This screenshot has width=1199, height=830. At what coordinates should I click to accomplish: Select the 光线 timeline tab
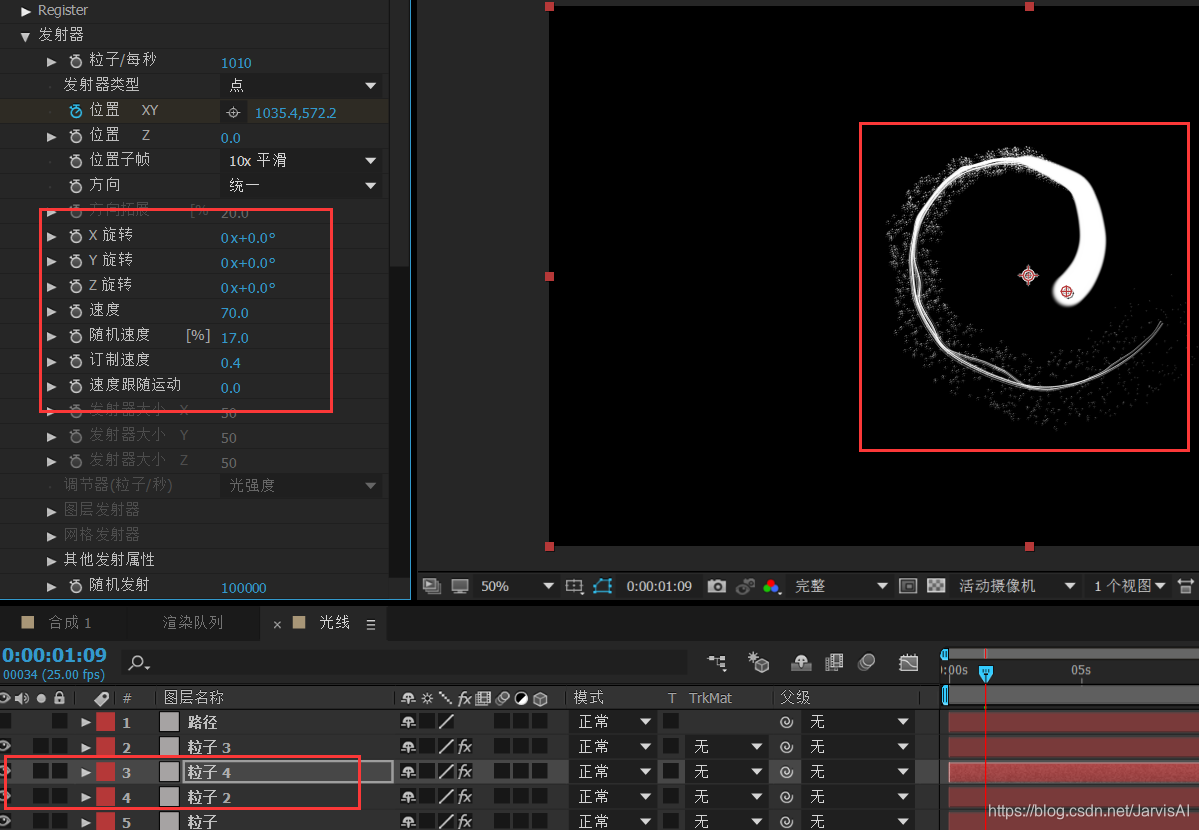pyautogui.click(x=334, y=623)
